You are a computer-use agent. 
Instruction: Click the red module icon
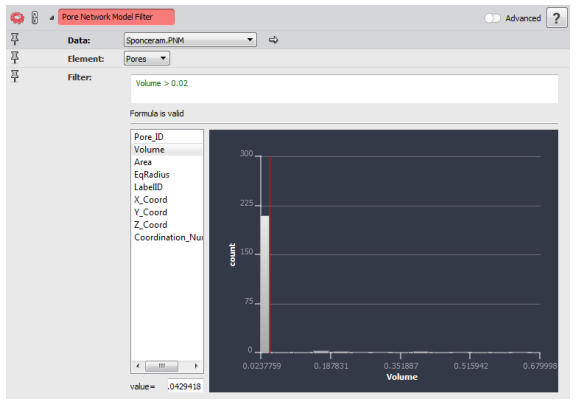[x=17, y=17]
